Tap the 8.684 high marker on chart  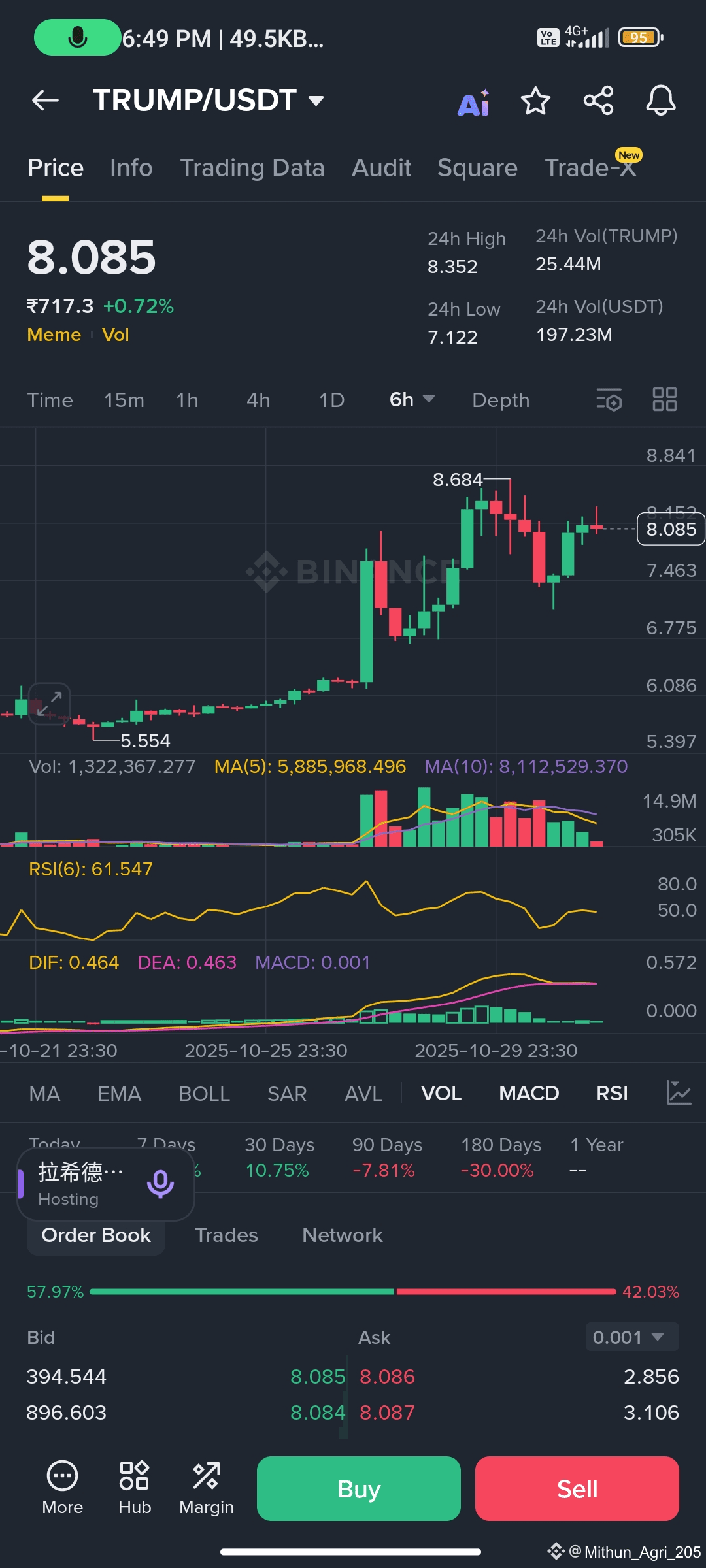coord(458,480)
